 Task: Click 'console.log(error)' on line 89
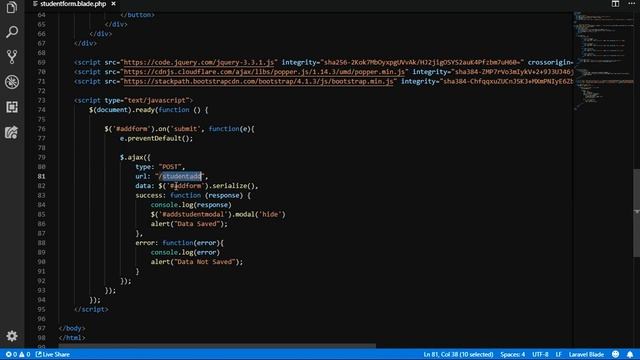185,252
